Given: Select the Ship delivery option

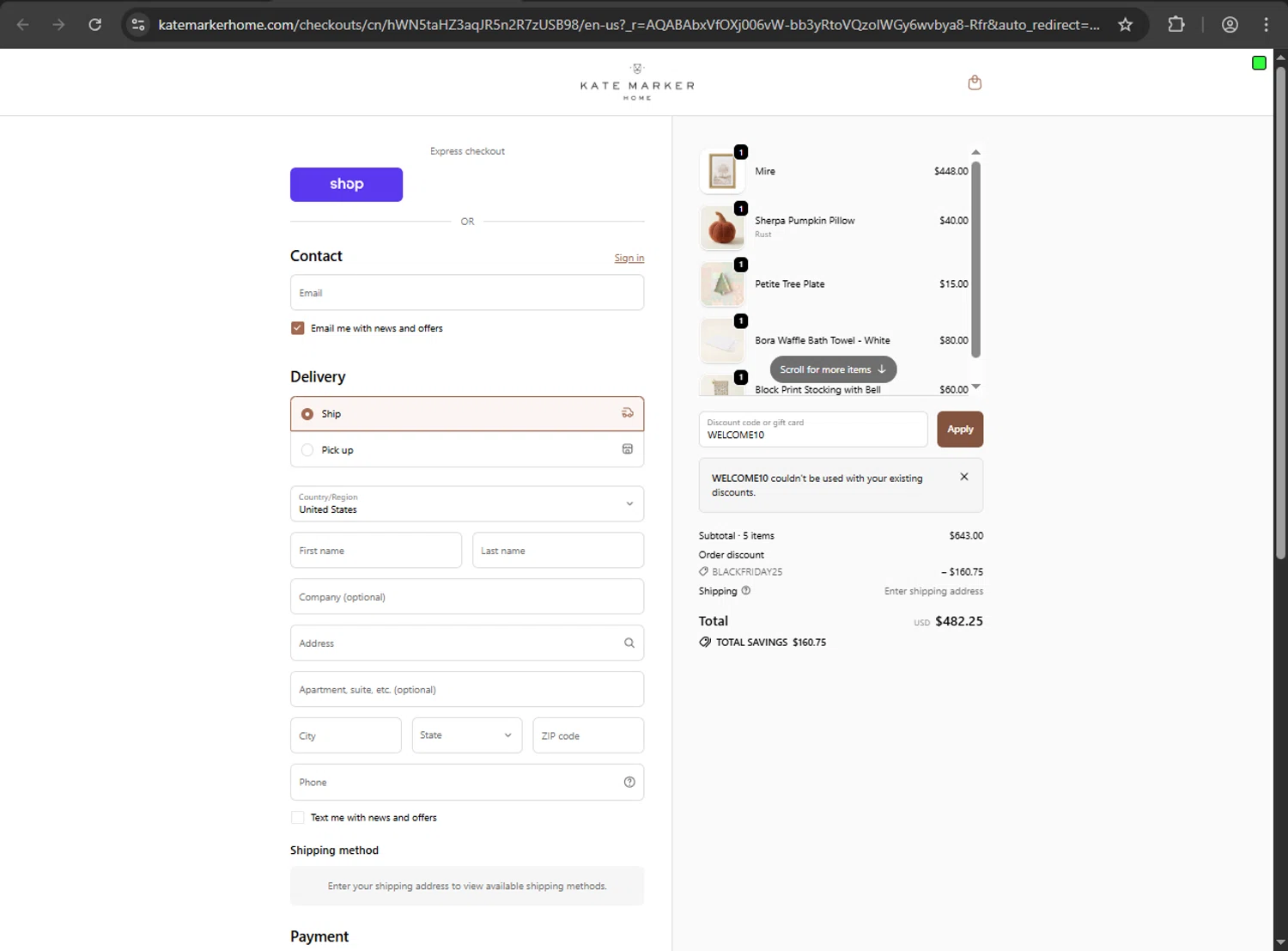Looking at the screenshot, I should 467,414.
